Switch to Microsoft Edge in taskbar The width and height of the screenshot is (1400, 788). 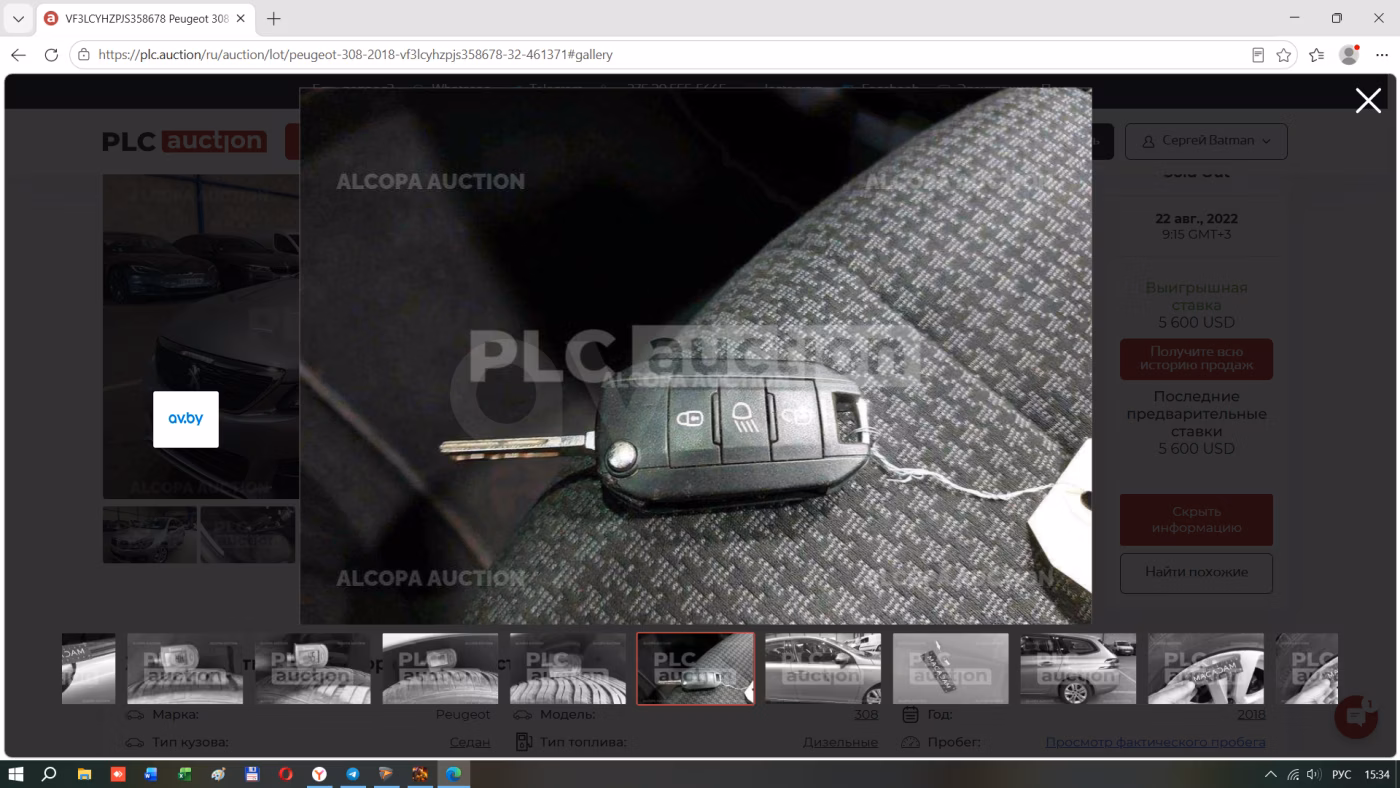(453, 774)
